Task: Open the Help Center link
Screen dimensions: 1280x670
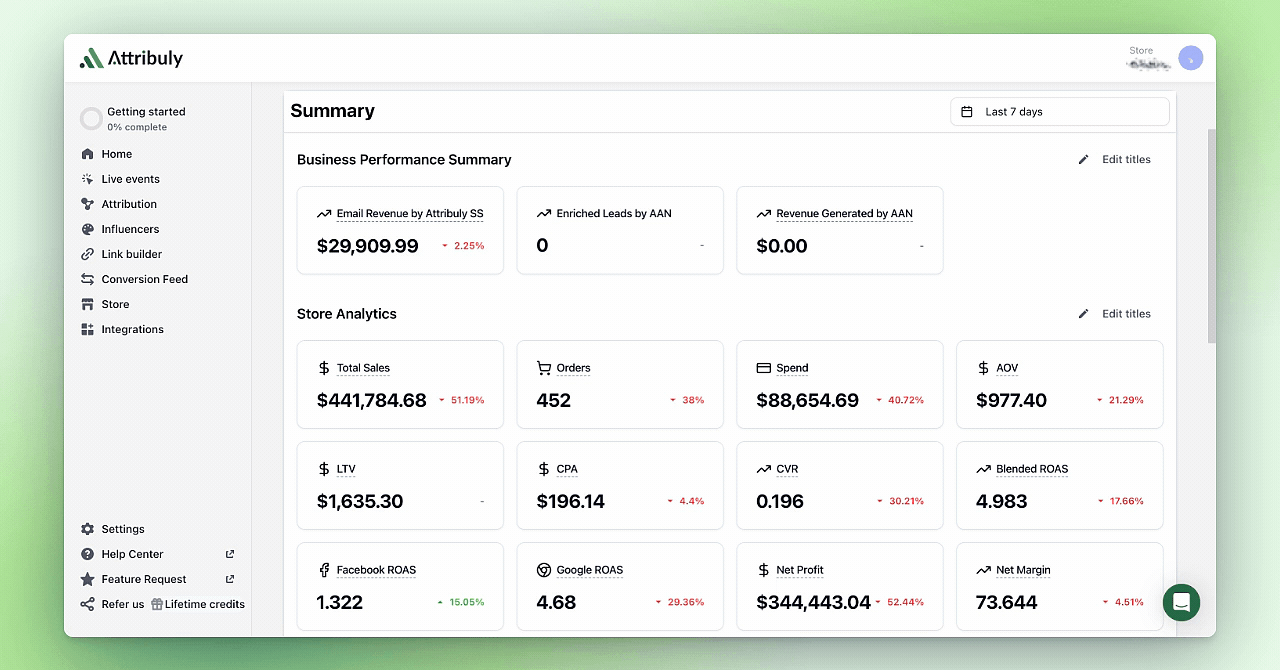Action: coord(131,554)
